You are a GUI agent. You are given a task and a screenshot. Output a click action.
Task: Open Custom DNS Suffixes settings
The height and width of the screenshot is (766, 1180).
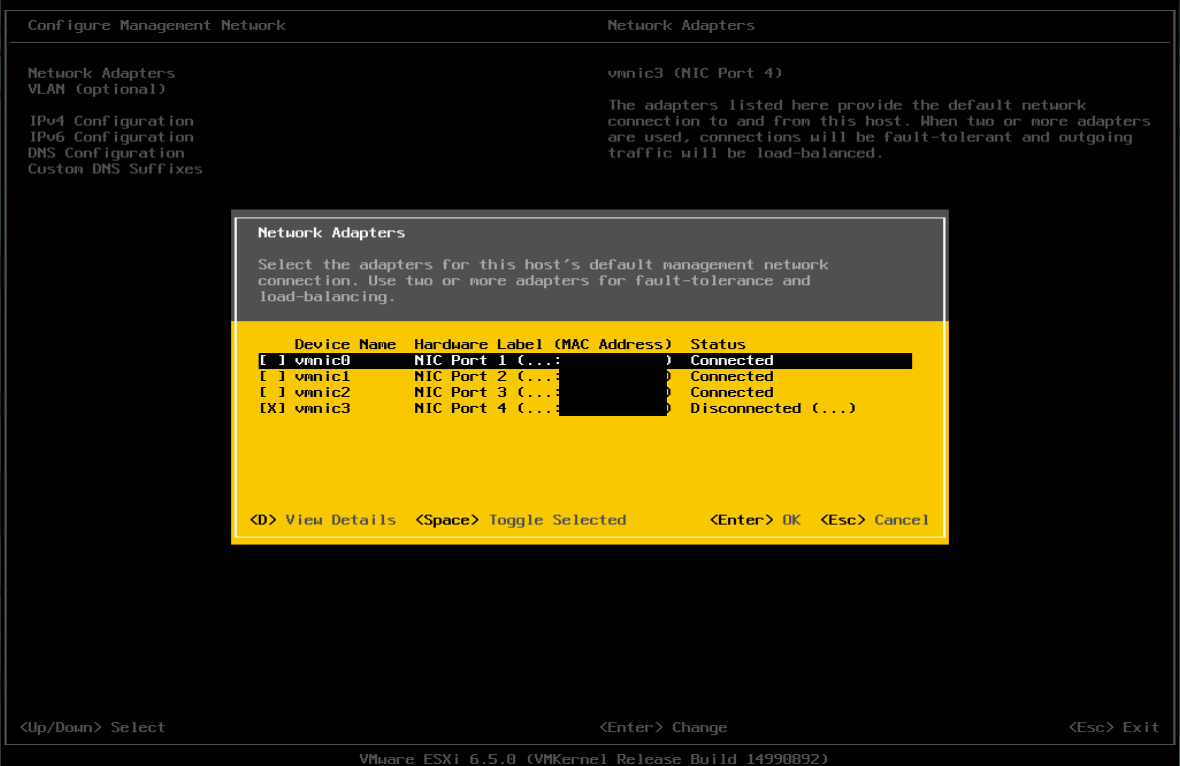click(114, 168)
